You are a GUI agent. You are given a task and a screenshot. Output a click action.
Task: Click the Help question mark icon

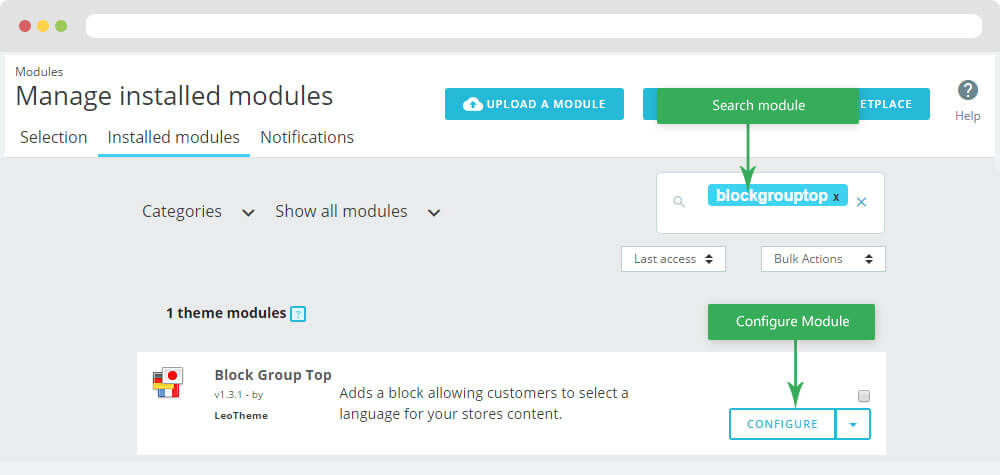pos(967,91)
